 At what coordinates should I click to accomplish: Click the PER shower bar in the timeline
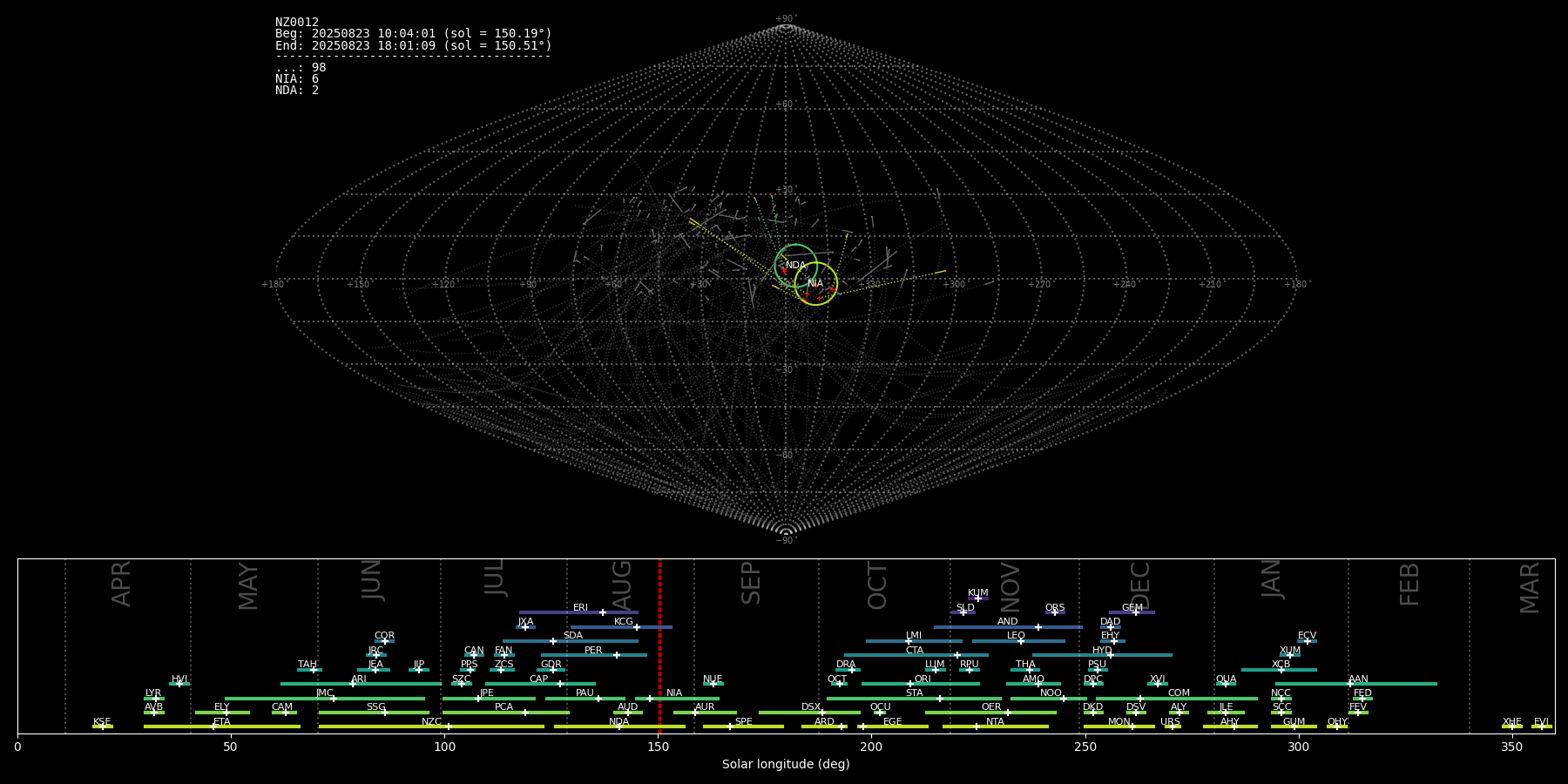click(x=594, y=655)
